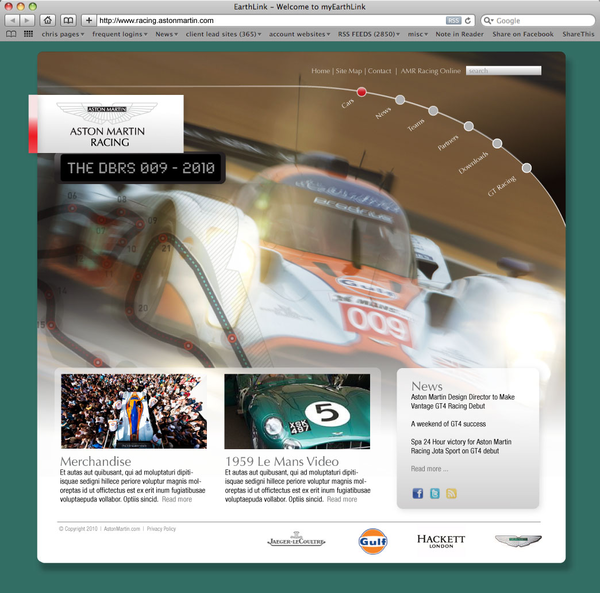Click Share on Facebook bookmark
This screenshot has height=593, width=600.
click(x=523, y=34)
